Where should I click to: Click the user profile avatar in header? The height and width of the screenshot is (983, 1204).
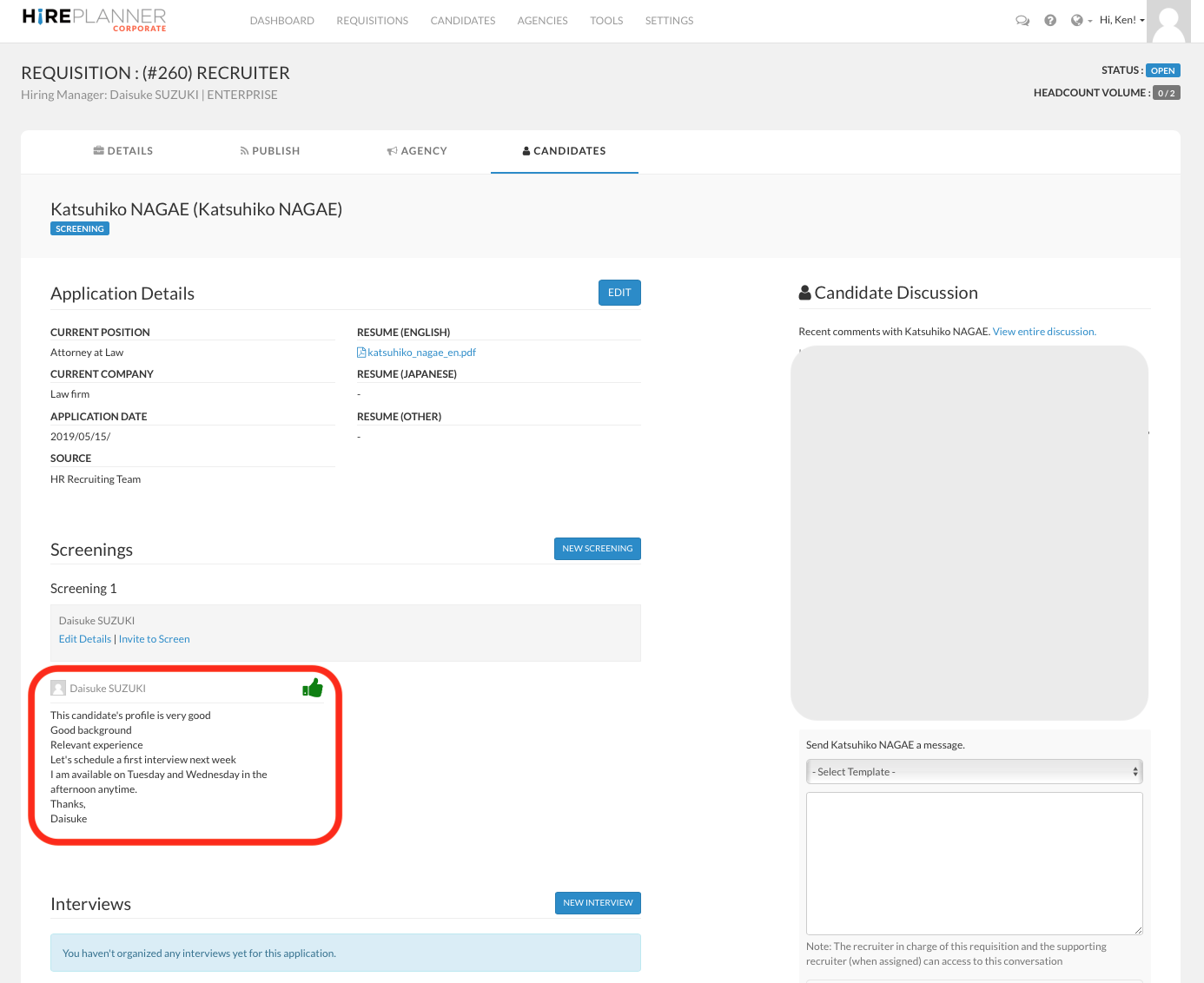[1168, 22]
